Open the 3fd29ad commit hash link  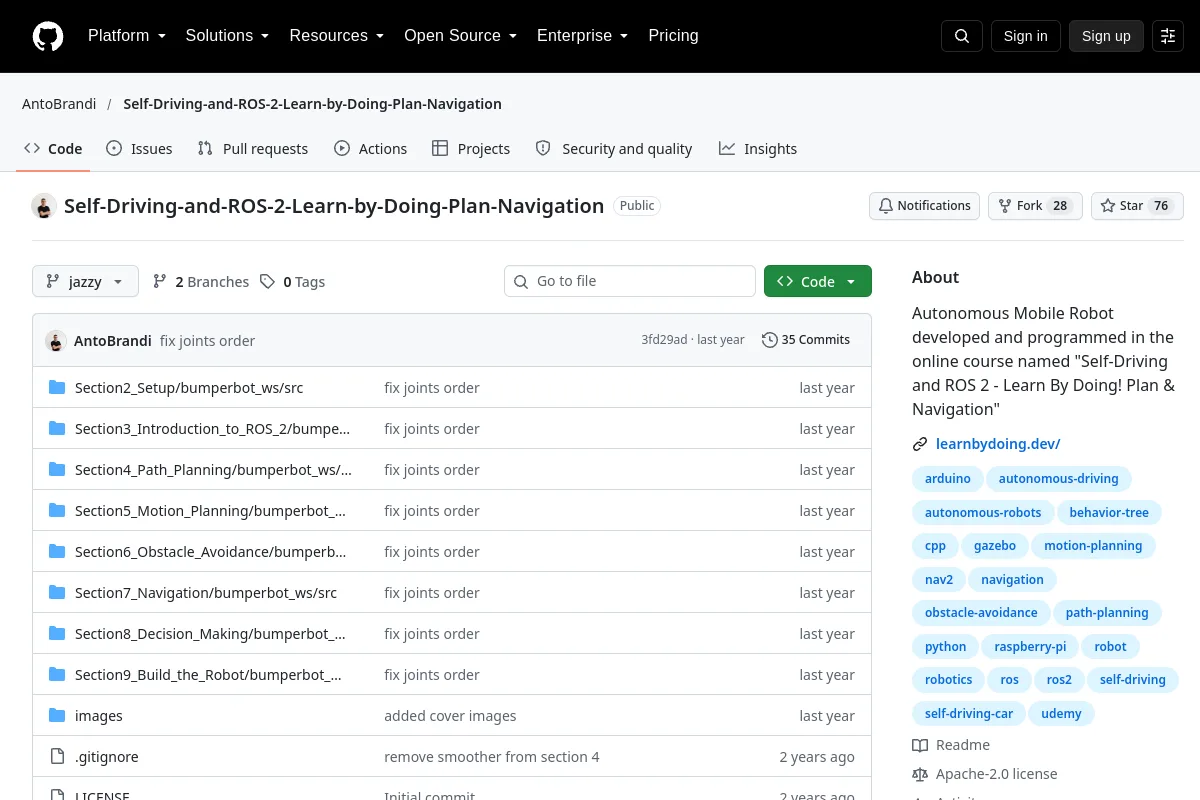point(664,340)
